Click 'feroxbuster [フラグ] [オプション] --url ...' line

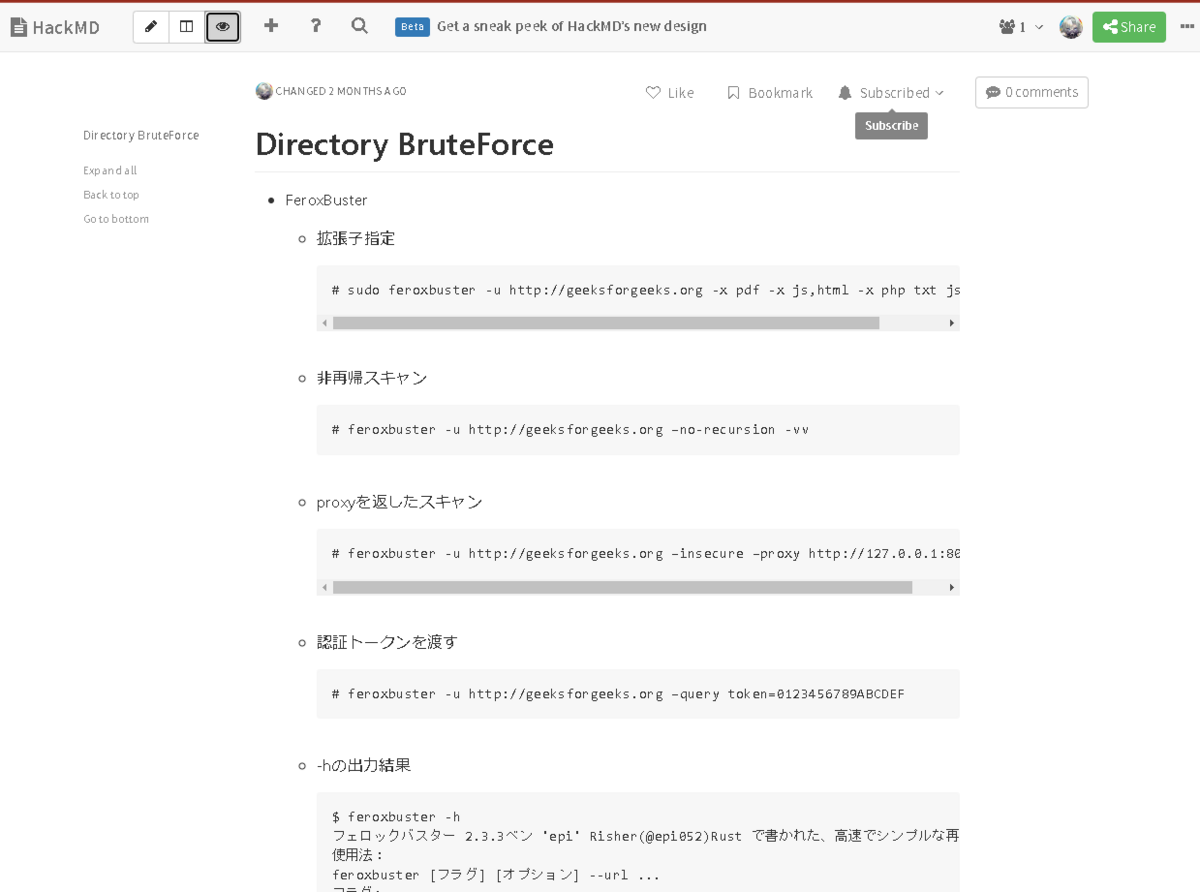point(496,875)
